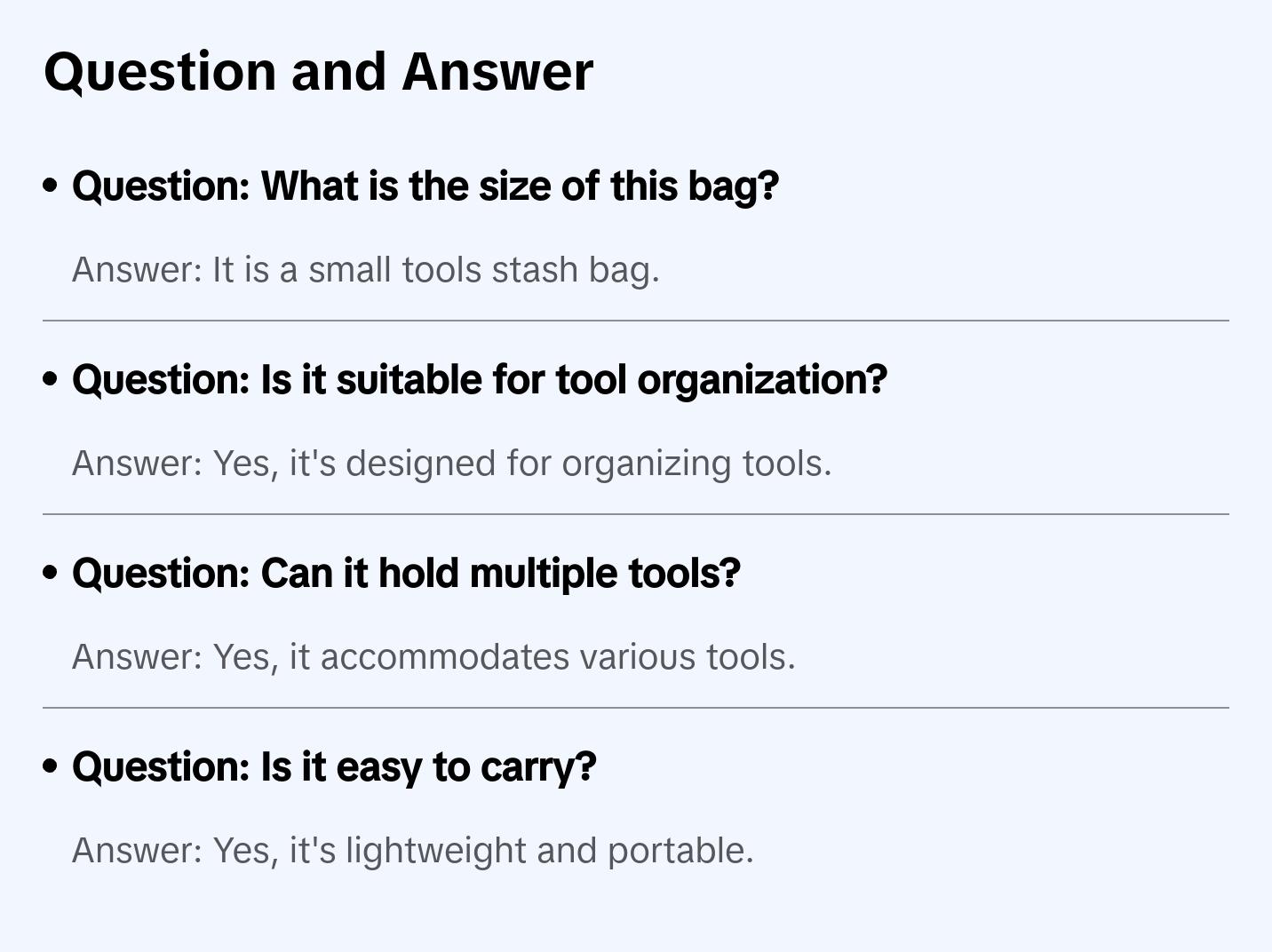Click the bullet before the tool organization question

[51, 380]
